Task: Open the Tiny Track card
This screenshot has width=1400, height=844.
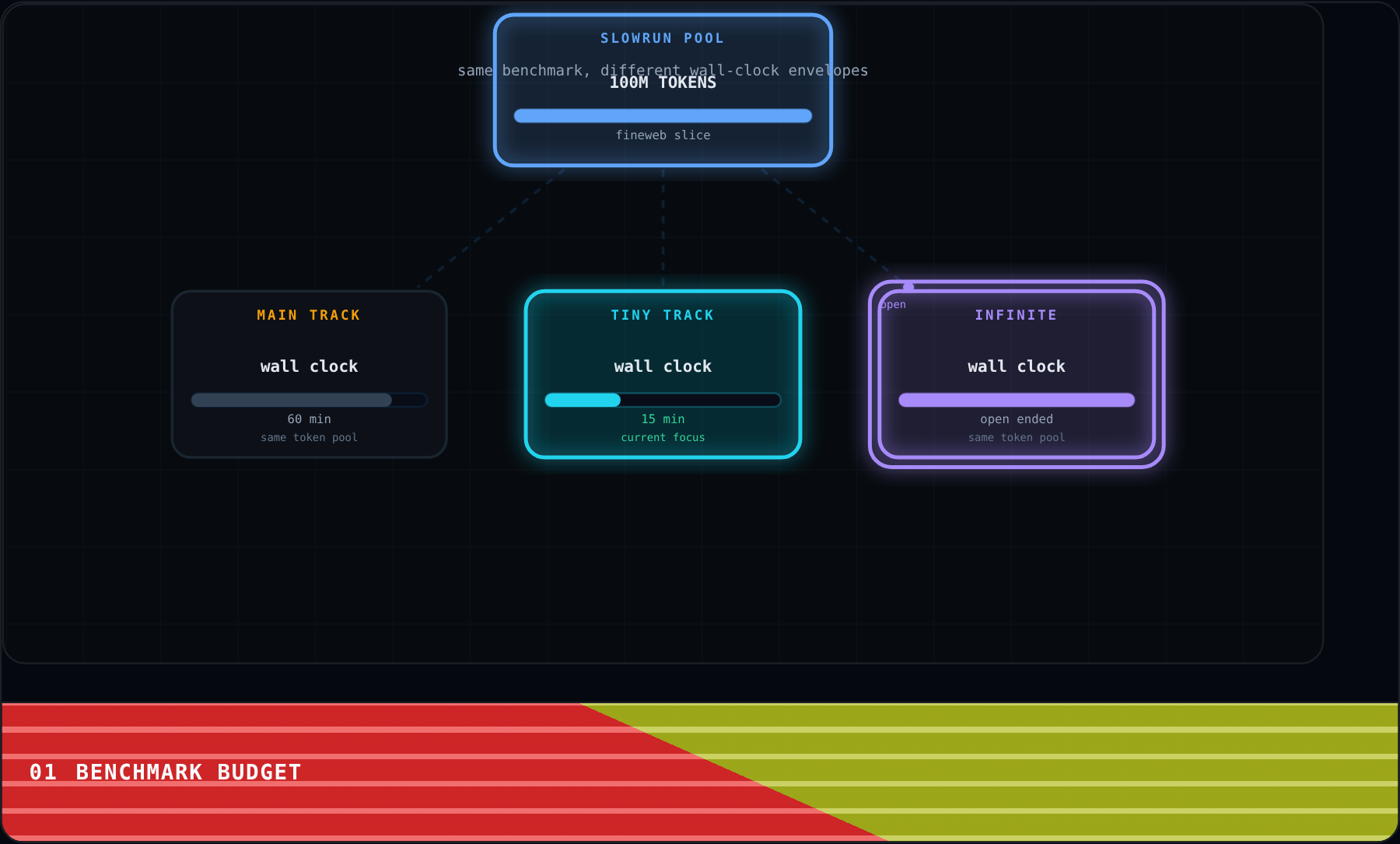Action: tap(663, 374)
